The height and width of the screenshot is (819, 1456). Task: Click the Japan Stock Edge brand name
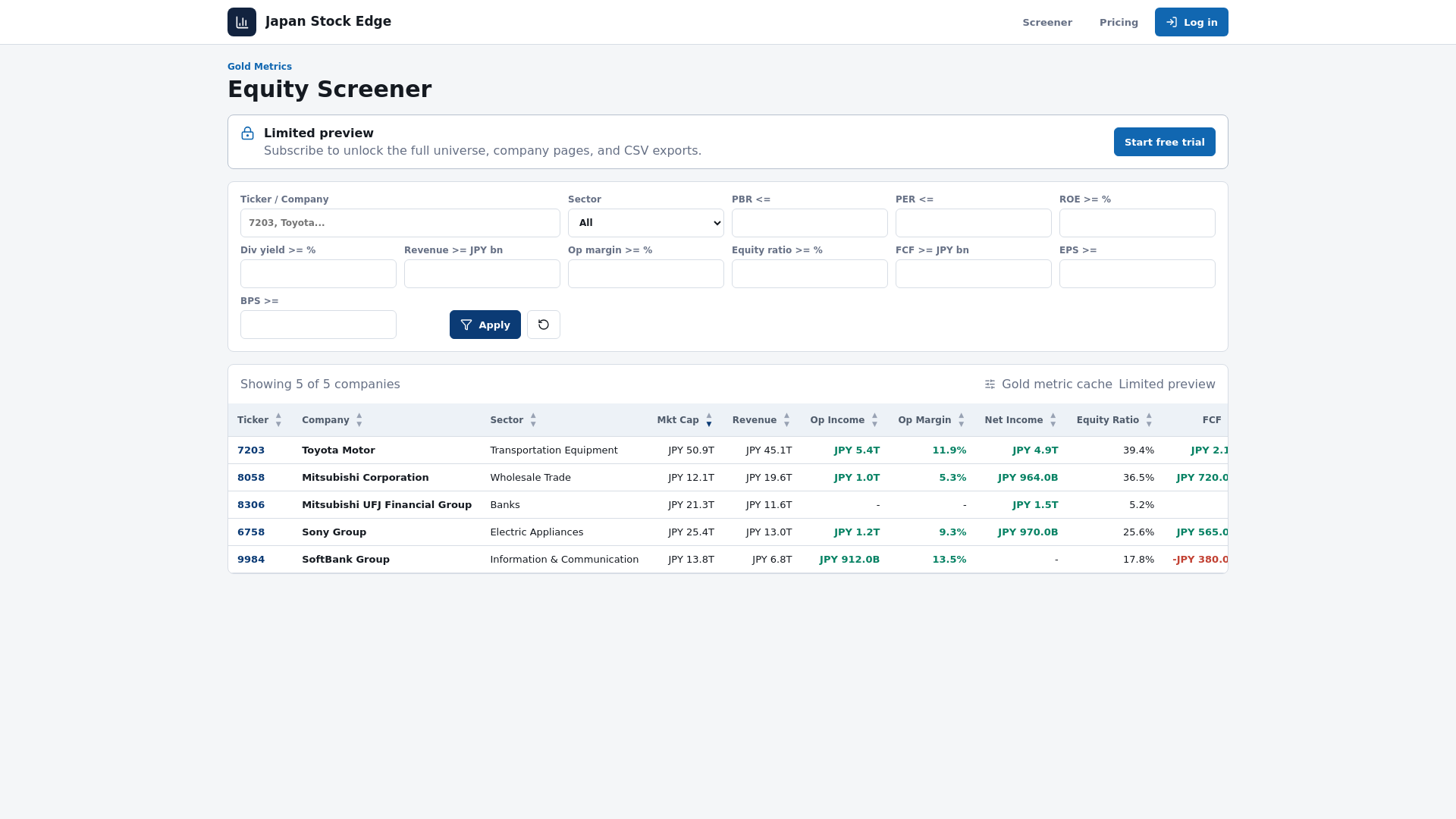coord(328,21)
